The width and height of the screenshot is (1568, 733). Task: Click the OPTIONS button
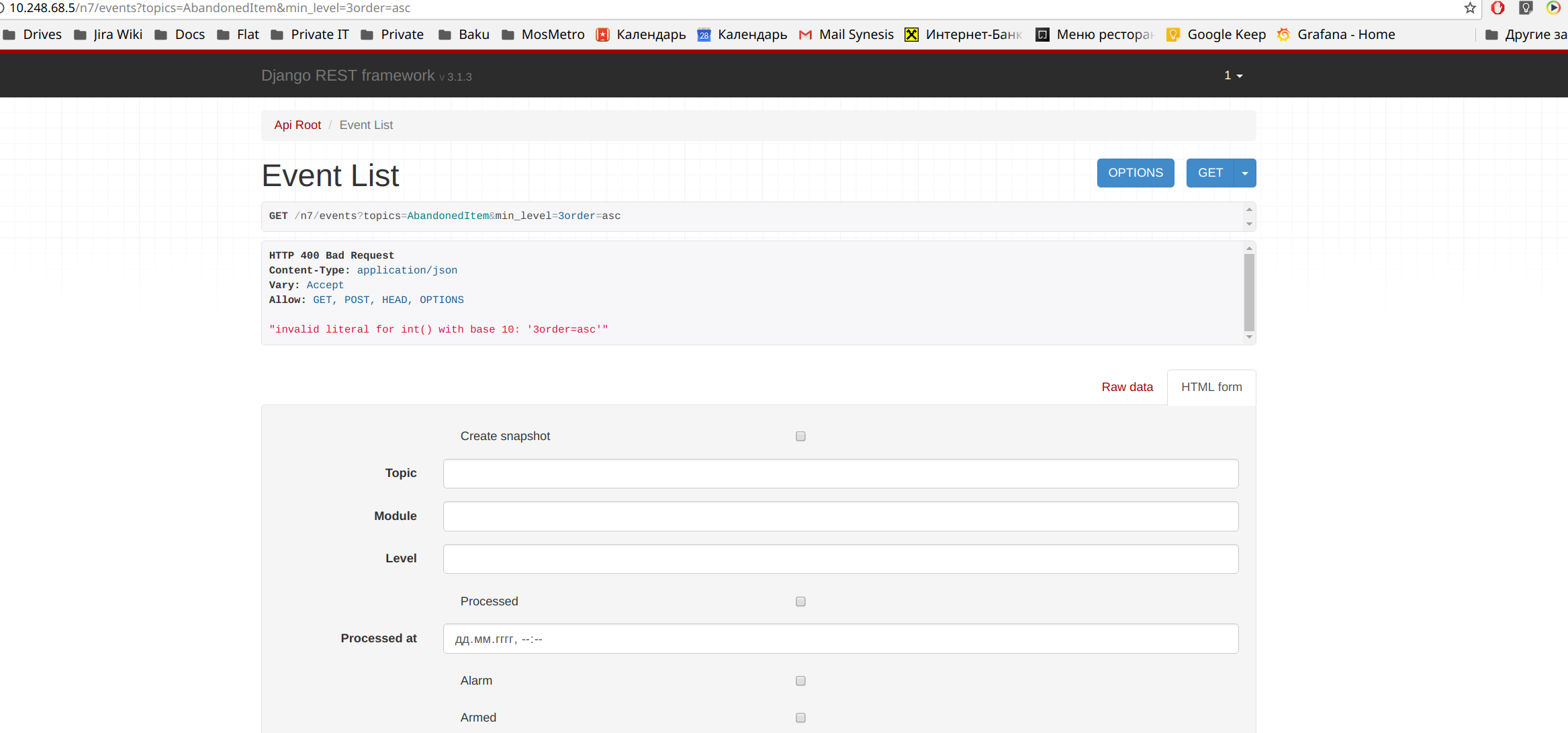coord(1136,173)
